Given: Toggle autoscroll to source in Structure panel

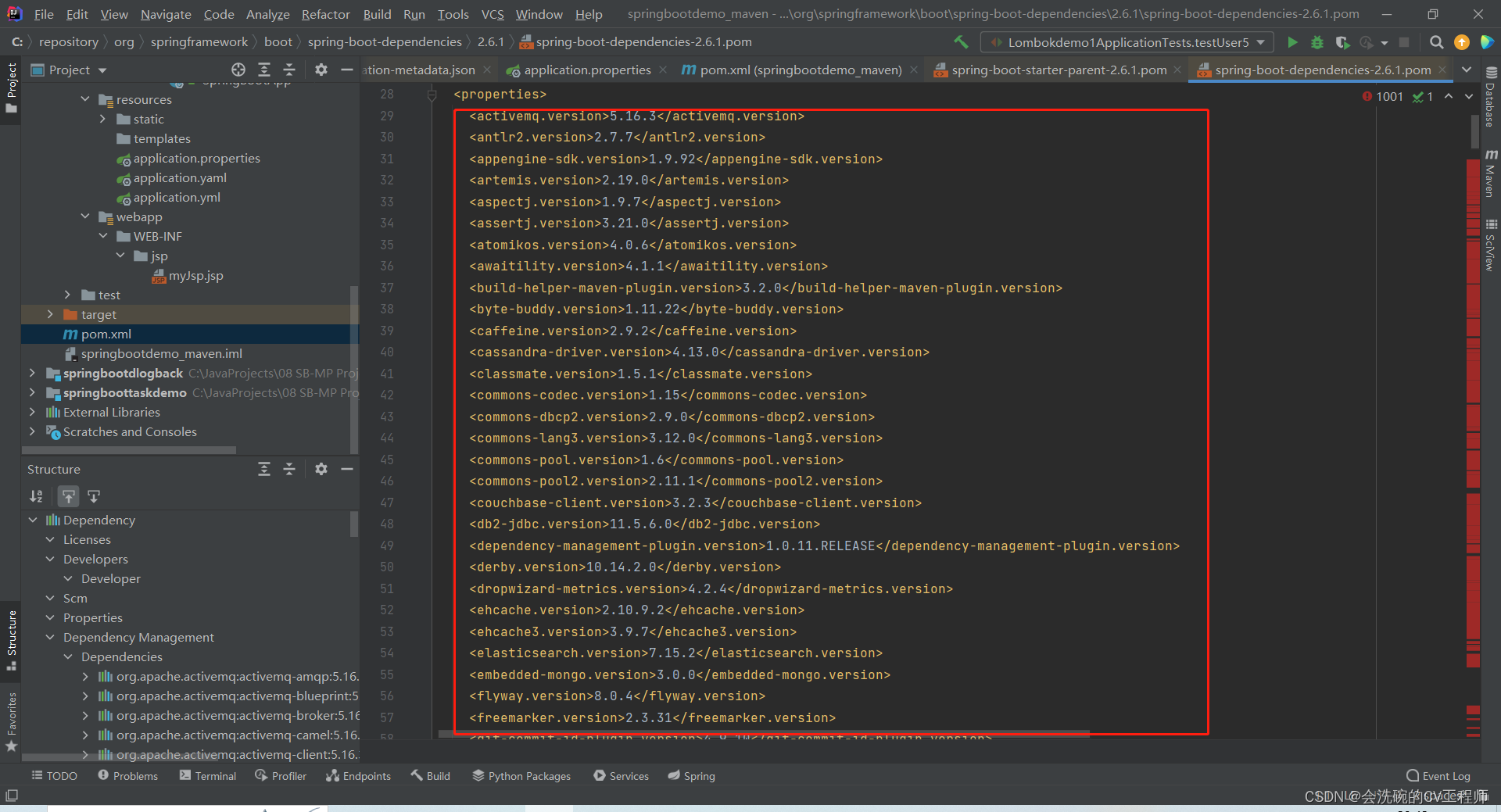Looking at the screenshot, I should 69,496.
